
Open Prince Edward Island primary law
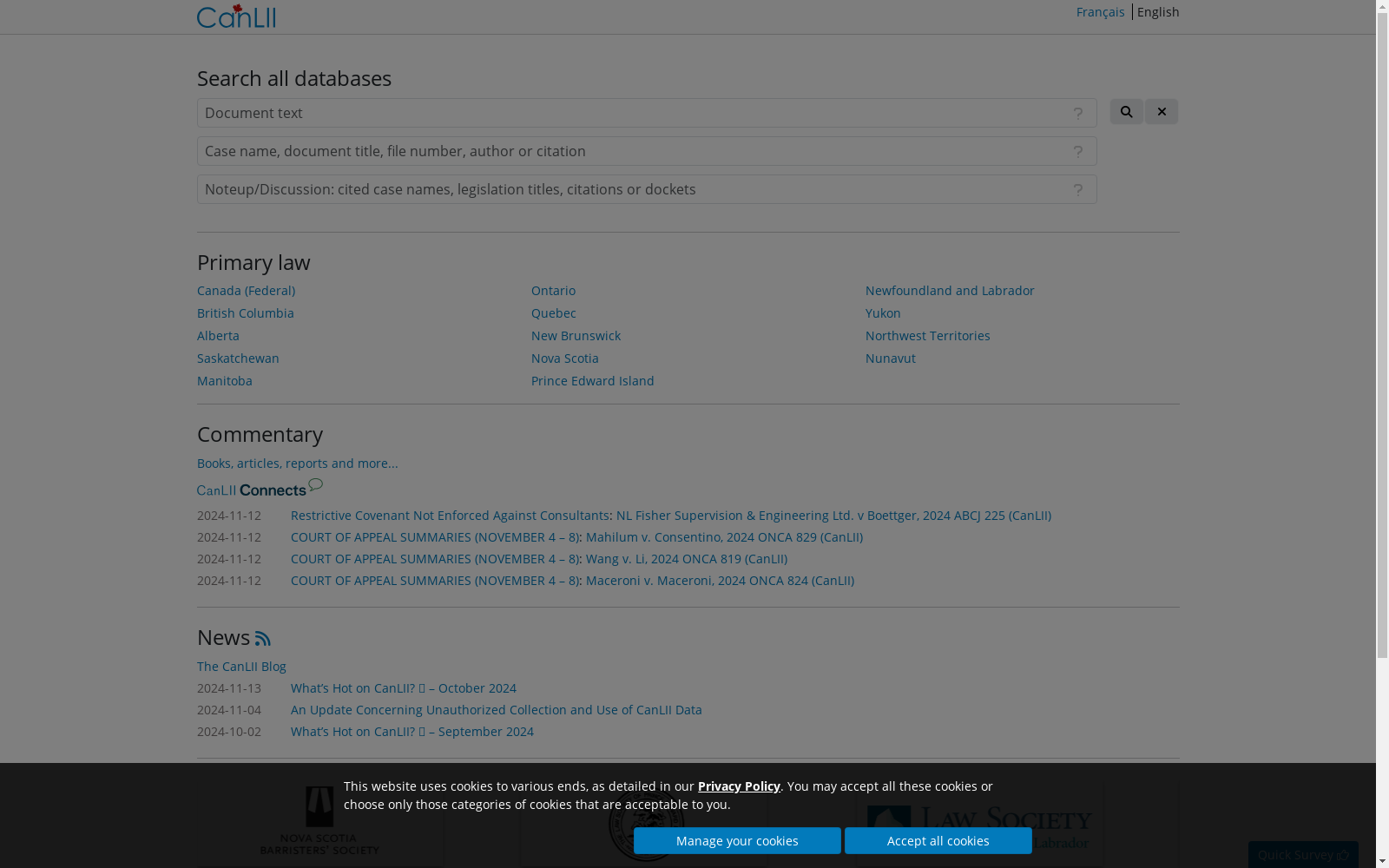[593, 381]
